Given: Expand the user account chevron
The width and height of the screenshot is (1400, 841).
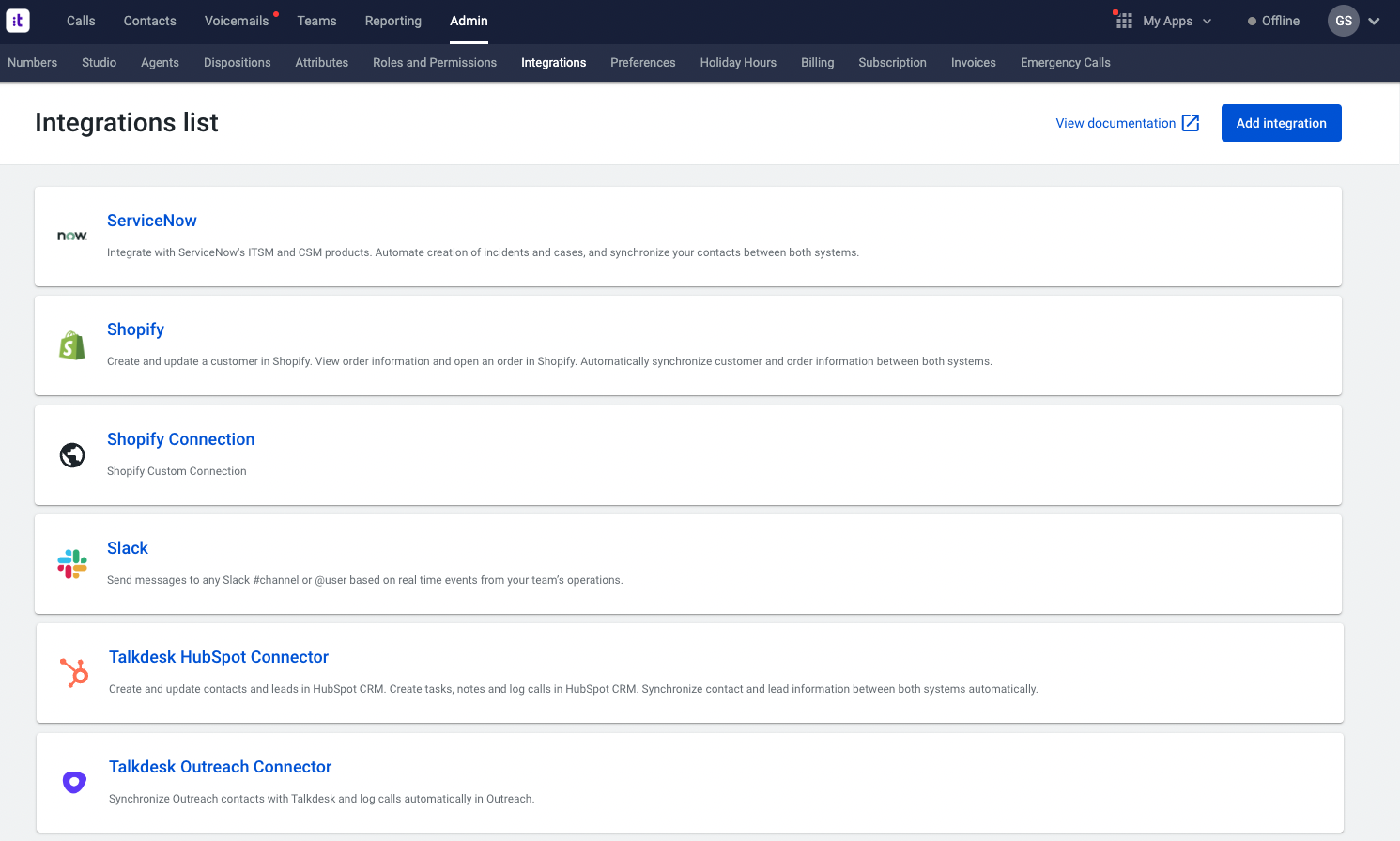Looking at the screenshot, I should [x=1374, y=22].
